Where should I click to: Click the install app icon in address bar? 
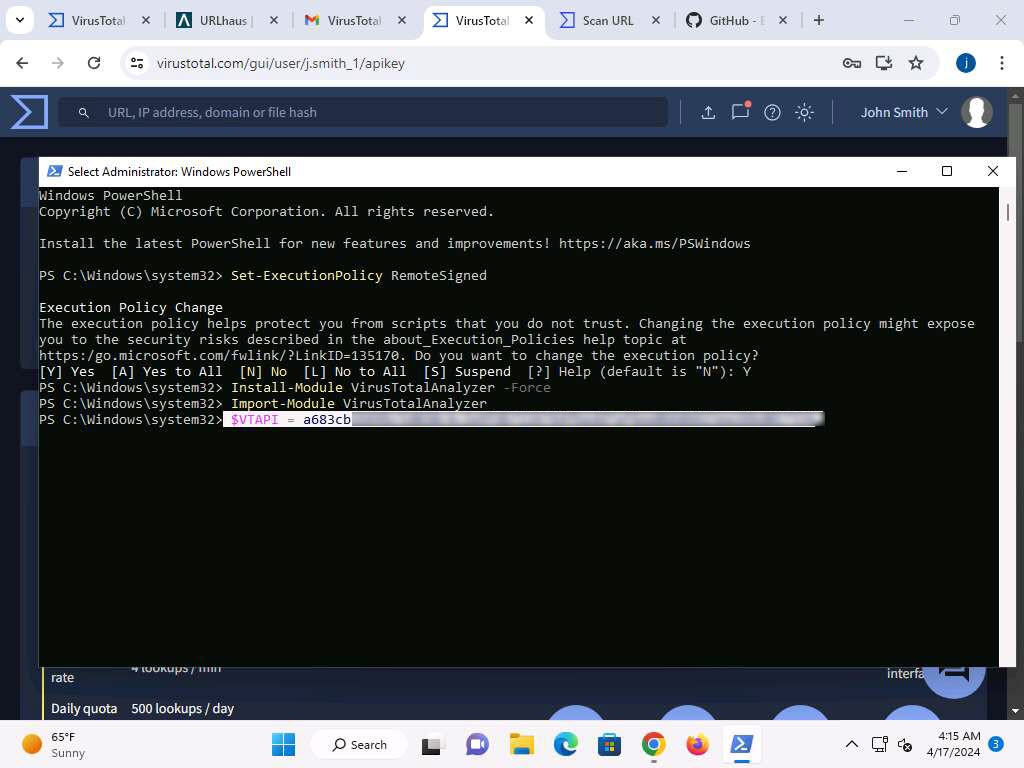point(884,63)
